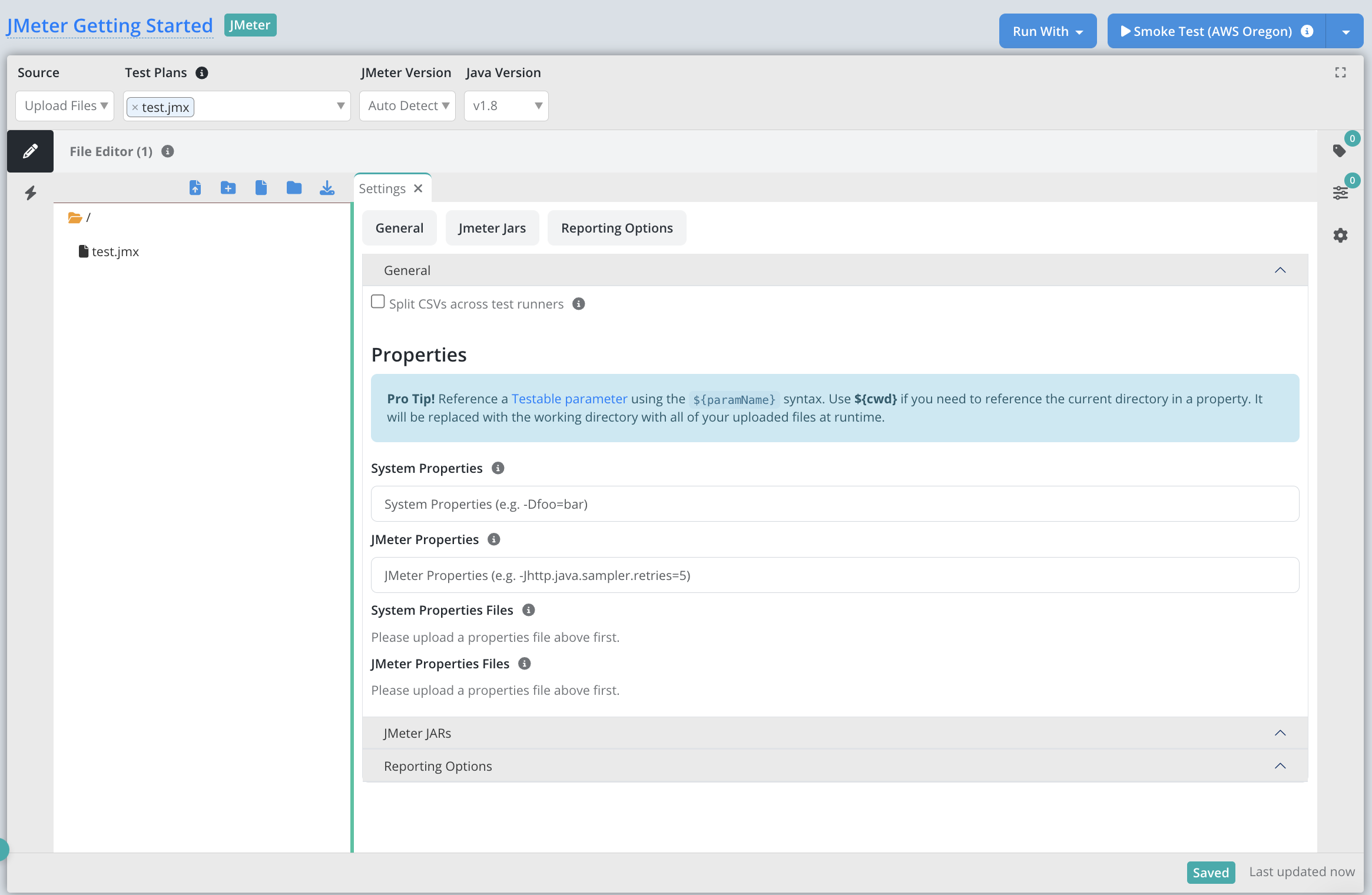Select the Settings editor tab
This screenshot has height=895, width=1372.
click(x=382, y=188)
